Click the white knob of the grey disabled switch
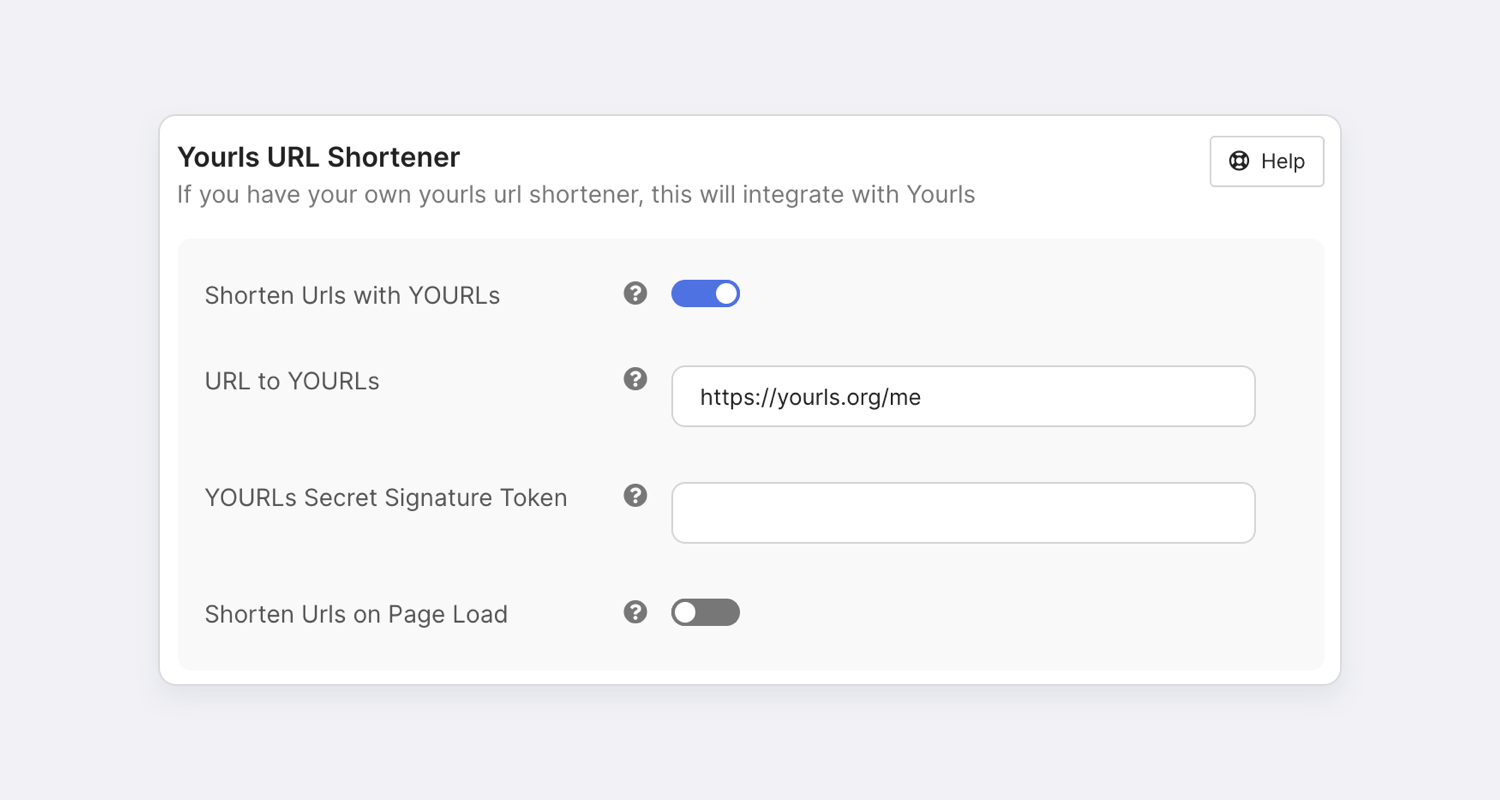Screen dimensions: 1500x800 pos(685,612)
